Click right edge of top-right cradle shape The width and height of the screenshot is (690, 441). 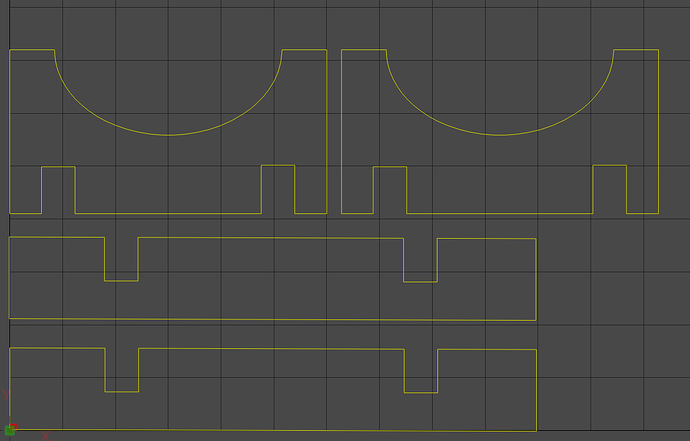pyautogui.click(x=659, y=130)
